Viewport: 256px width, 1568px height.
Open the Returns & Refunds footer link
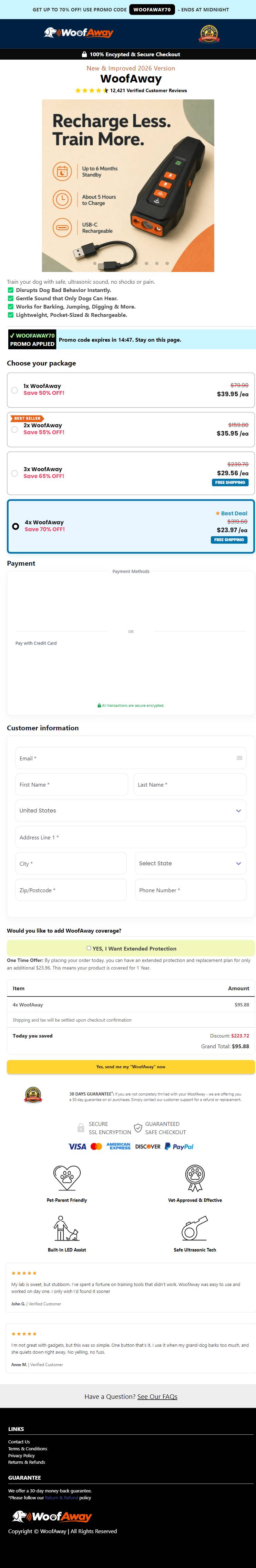[x=27, y=1462]
